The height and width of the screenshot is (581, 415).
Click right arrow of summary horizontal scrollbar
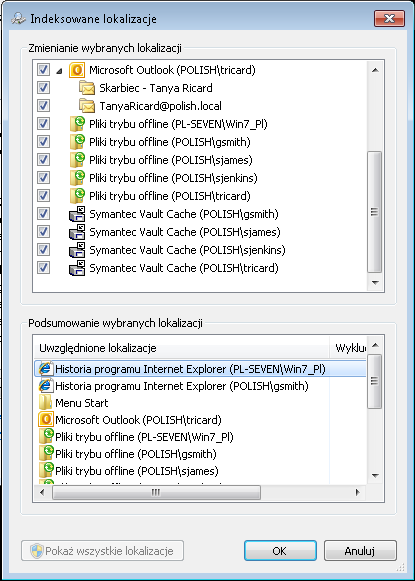coord(358,492)
